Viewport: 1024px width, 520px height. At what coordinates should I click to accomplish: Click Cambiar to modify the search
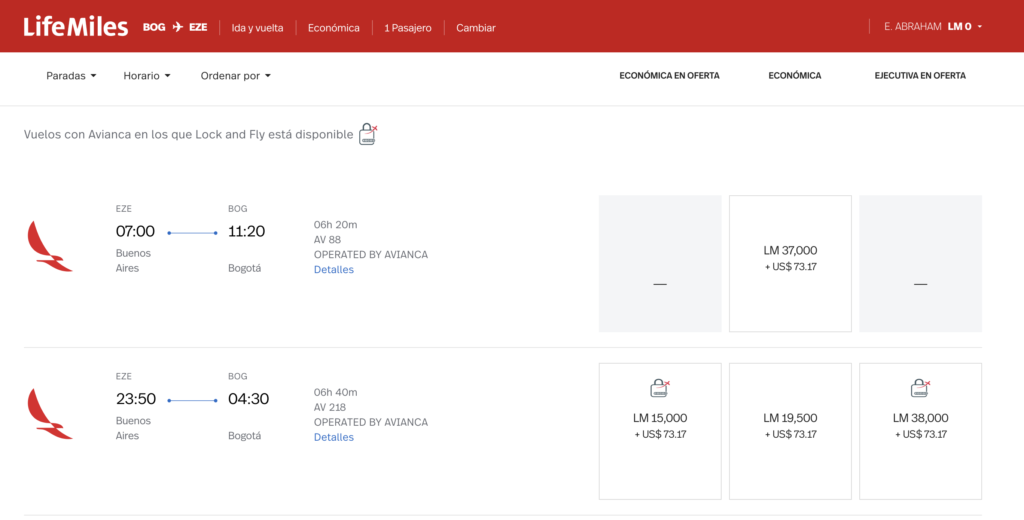coord(476,28)
